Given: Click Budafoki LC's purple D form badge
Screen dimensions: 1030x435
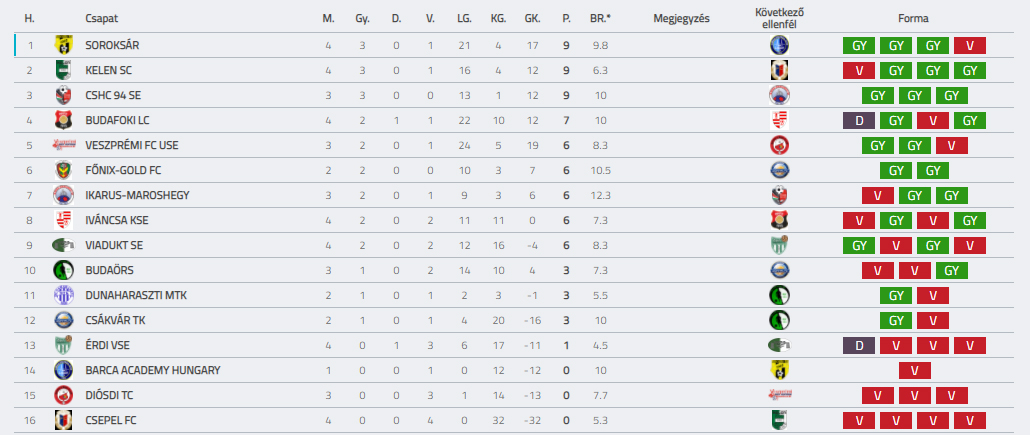Looking at the screenshot, I should [x=859, y=120].
